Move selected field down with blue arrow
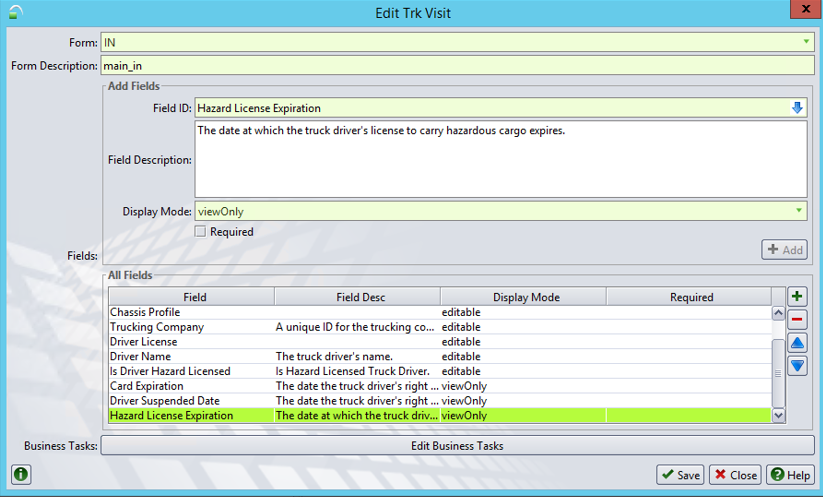The image size is (823, 497). (797, 366)
